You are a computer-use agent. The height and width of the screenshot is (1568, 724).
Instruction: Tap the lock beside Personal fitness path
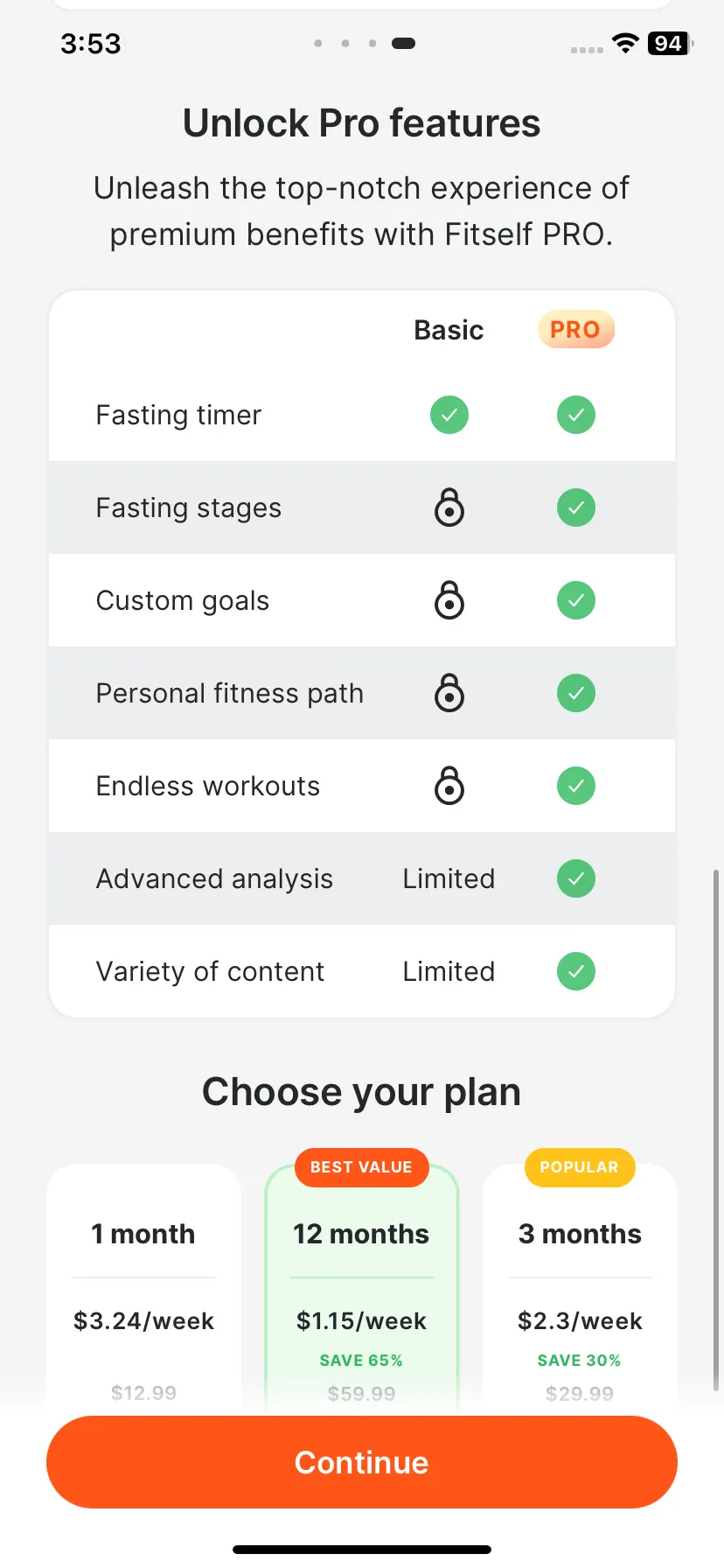pyautogui.click(x=449, y=693)
